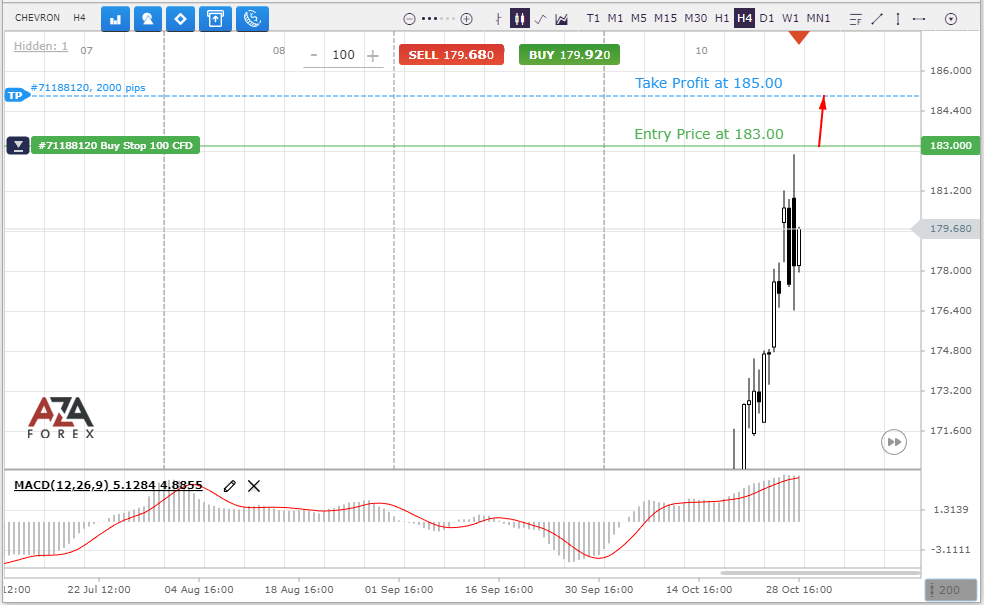
Task: Open the blue upload-arrow deposit button
Action: pos(215,19)
